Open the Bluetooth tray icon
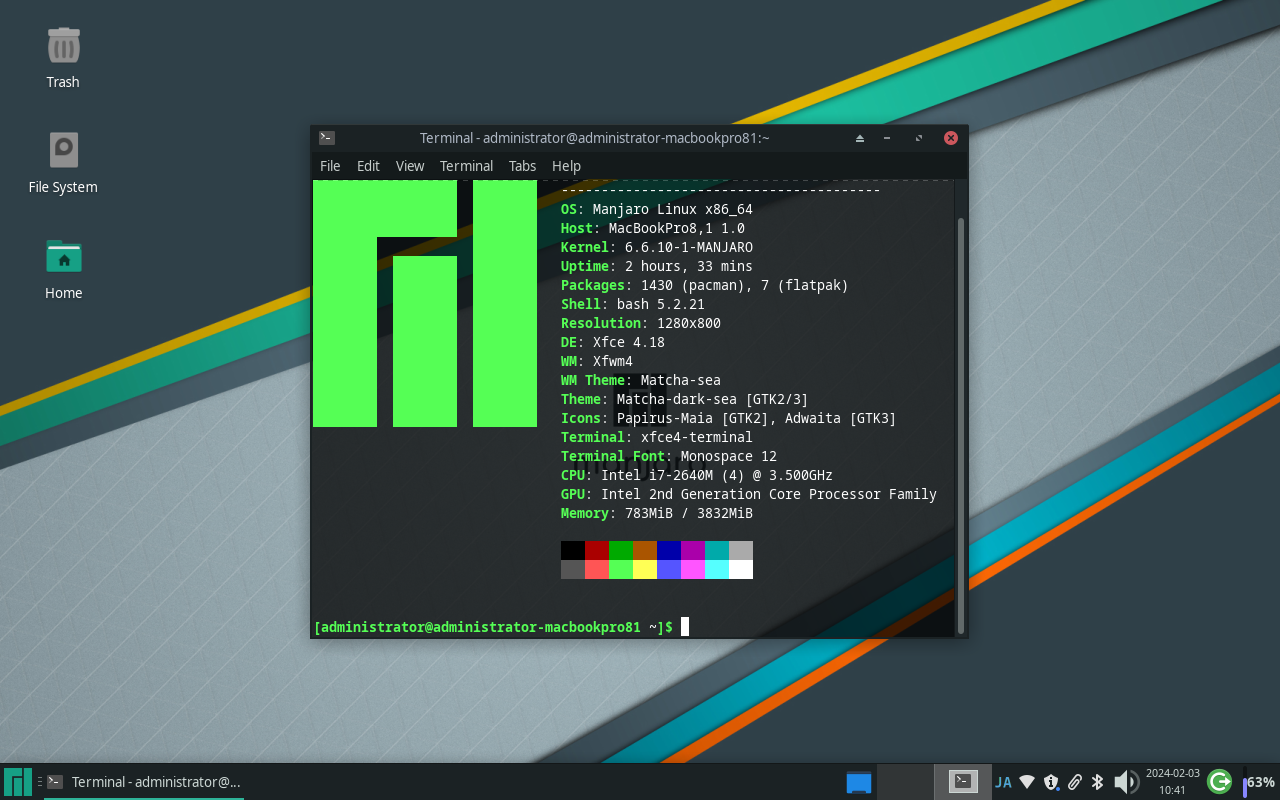 pos(1097,782)
